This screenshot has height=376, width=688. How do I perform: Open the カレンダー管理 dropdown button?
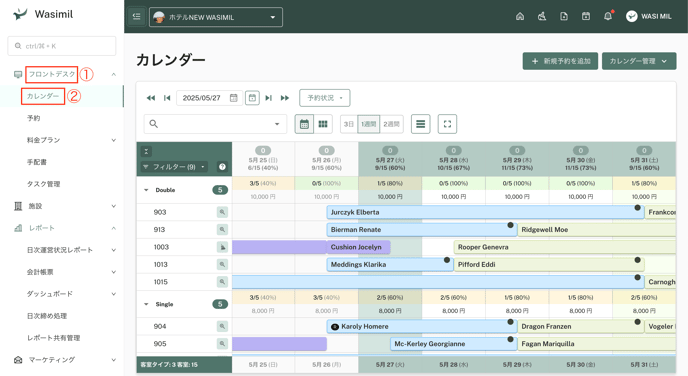coord(639,61)
